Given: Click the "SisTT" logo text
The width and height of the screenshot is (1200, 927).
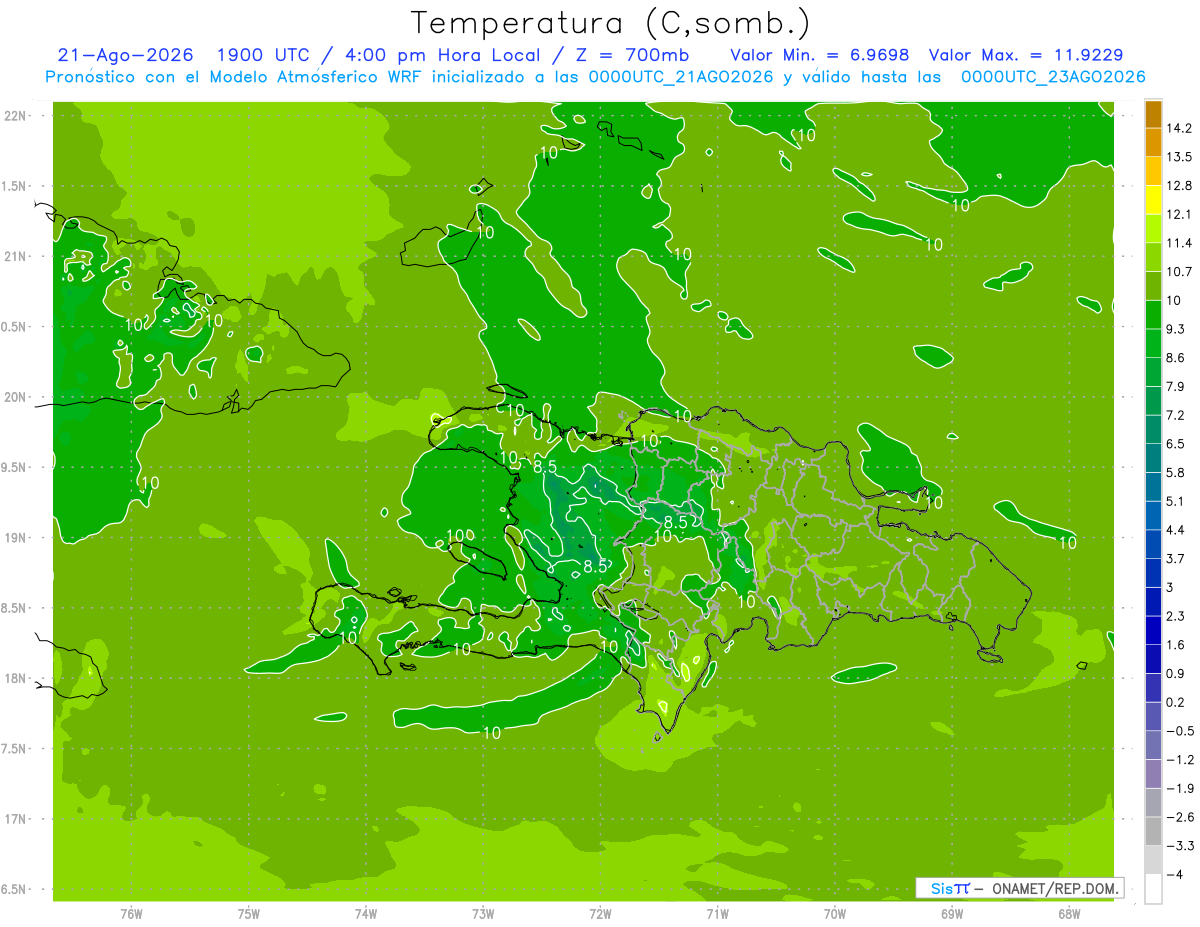Looking at the screenshot, I should click(950, 888).
